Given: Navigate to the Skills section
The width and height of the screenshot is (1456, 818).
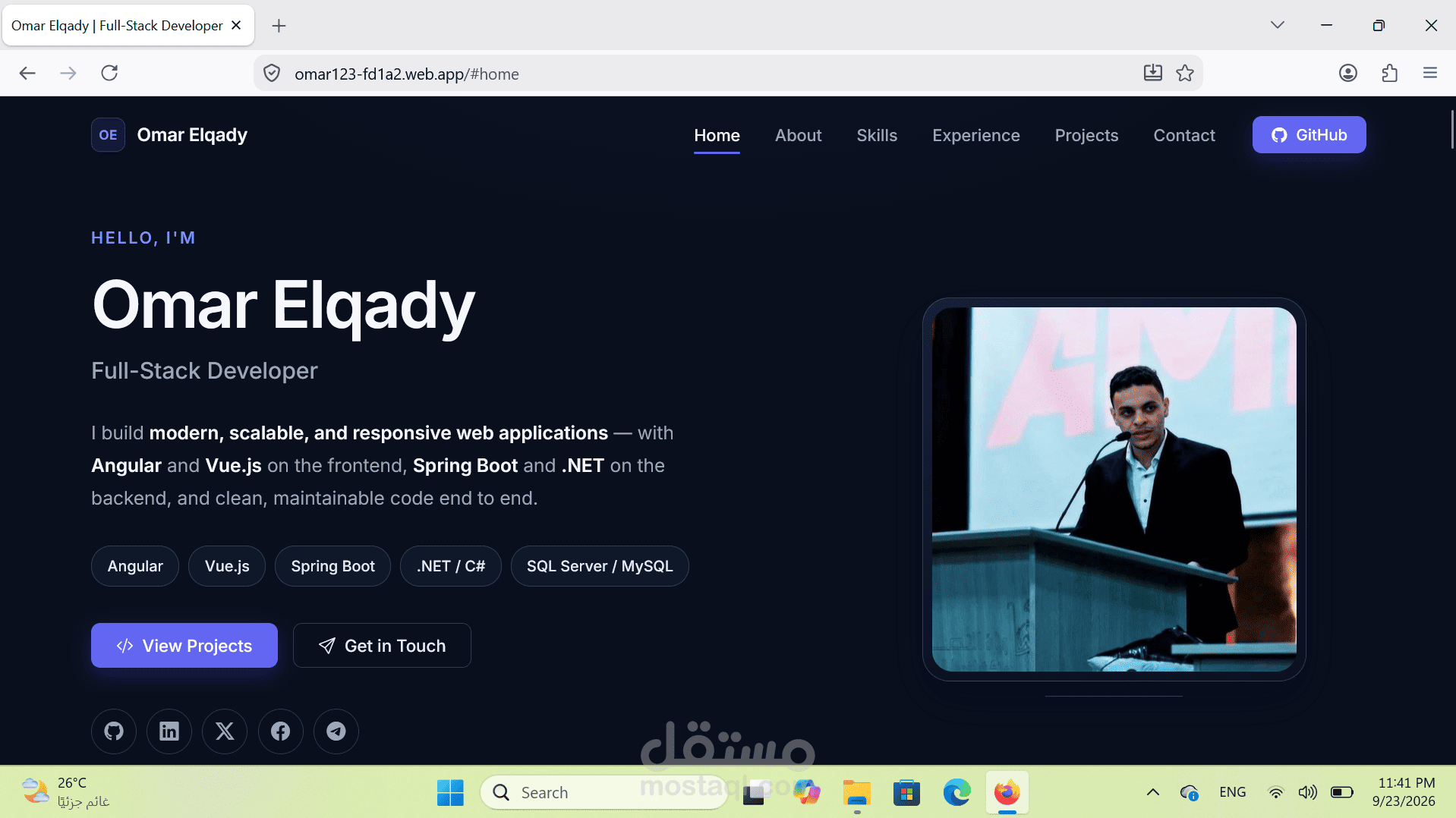Looking at the screenshot, I should [877, 135].
